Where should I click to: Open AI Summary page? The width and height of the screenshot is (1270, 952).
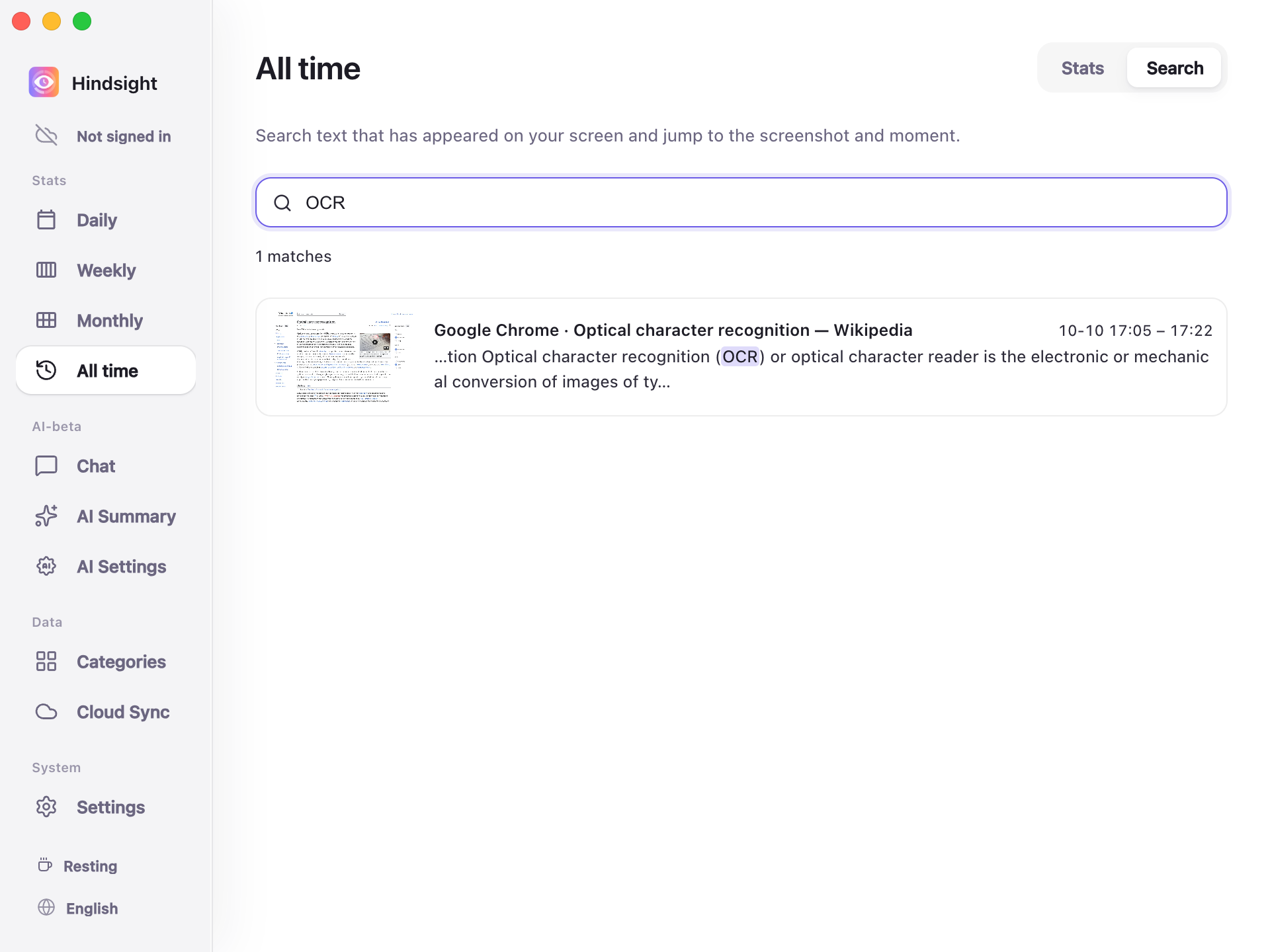(106, 516)
